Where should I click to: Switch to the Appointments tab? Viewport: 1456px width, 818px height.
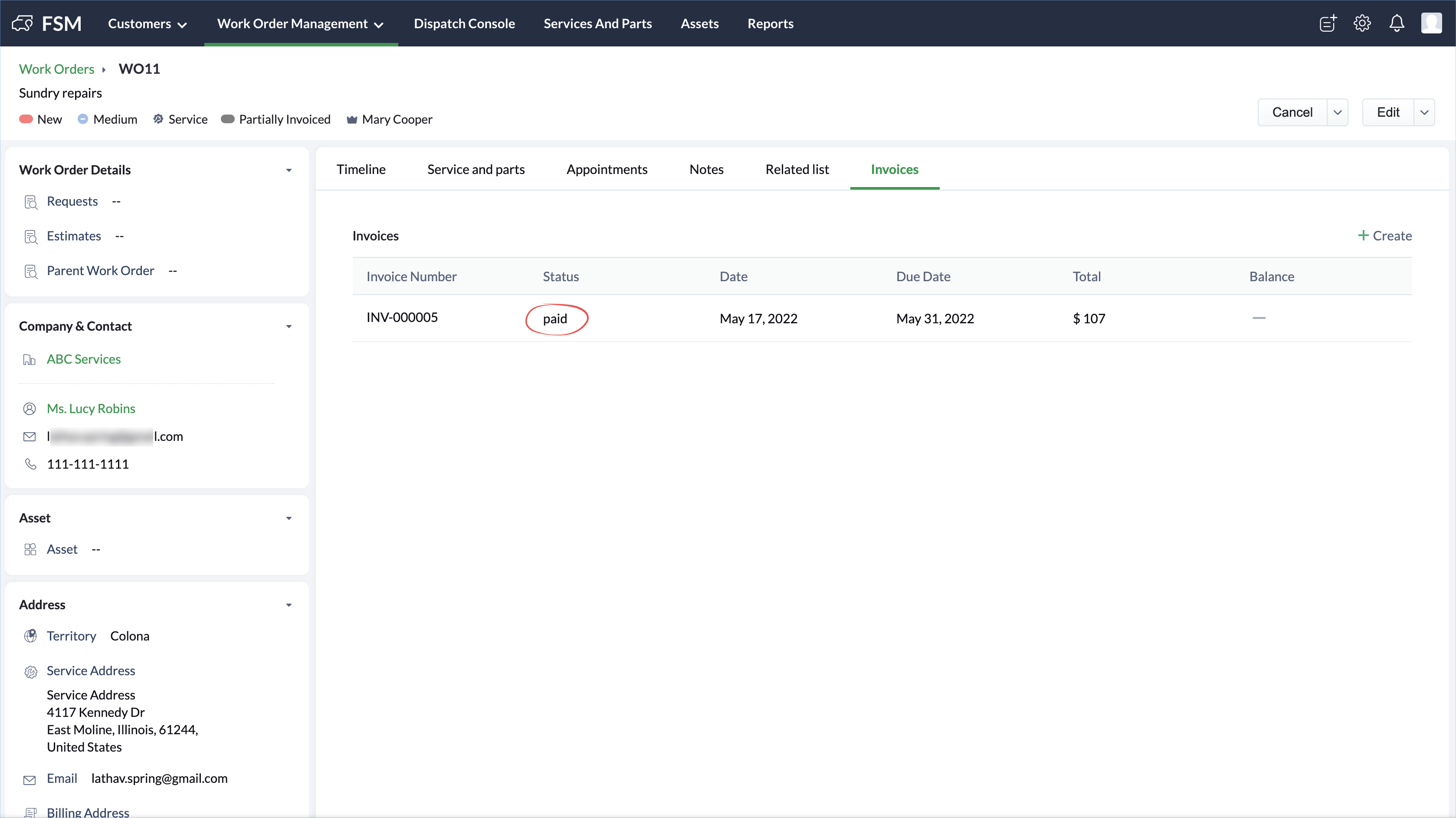(607, 169)
